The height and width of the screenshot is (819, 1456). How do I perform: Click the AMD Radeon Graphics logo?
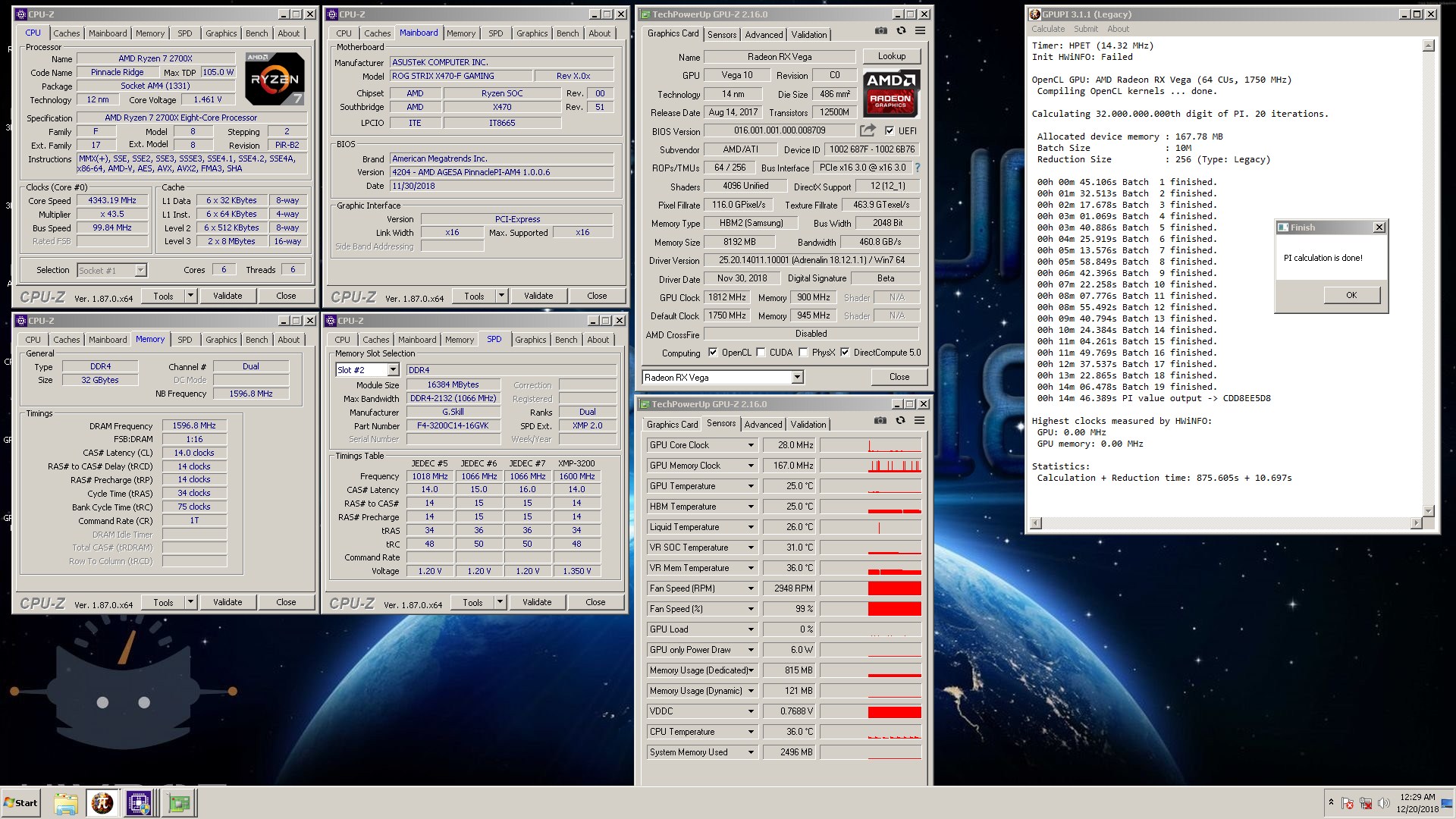click(890, 93)
